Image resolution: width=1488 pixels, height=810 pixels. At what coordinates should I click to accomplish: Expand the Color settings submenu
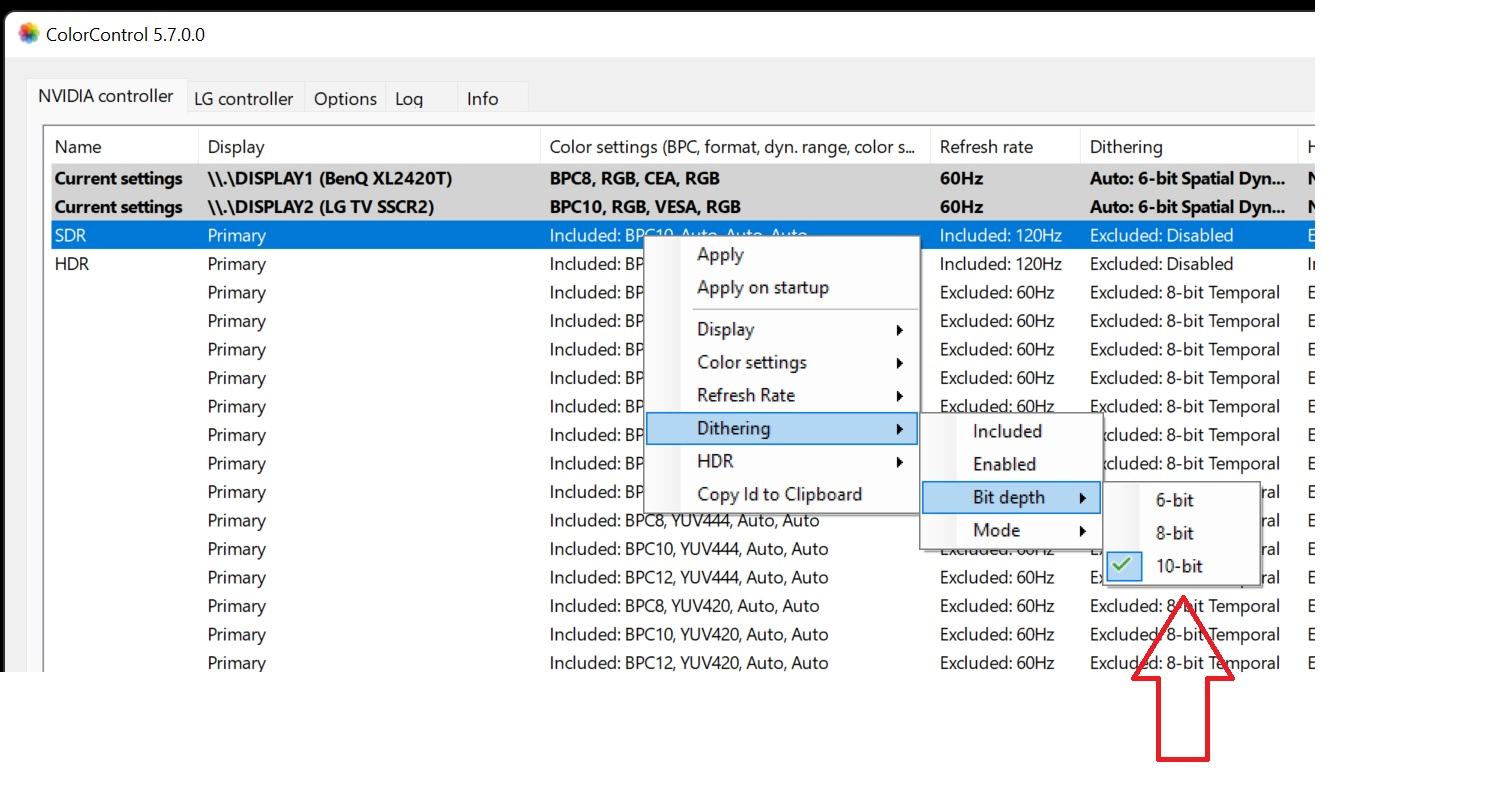(781, 362)
